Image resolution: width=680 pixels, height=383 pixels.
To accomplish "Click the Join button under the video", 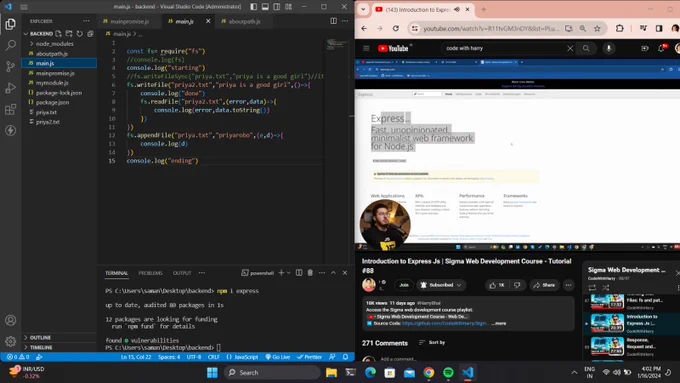I will coord(404,285).
